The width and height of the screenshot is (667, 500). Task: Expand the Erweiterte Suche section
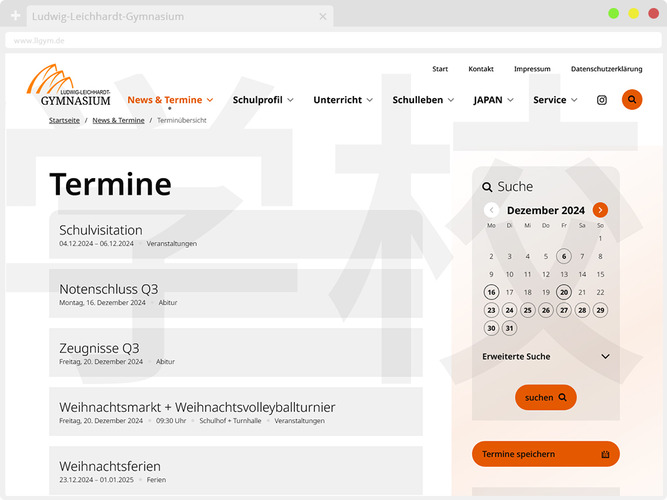(x=545, y=356)
